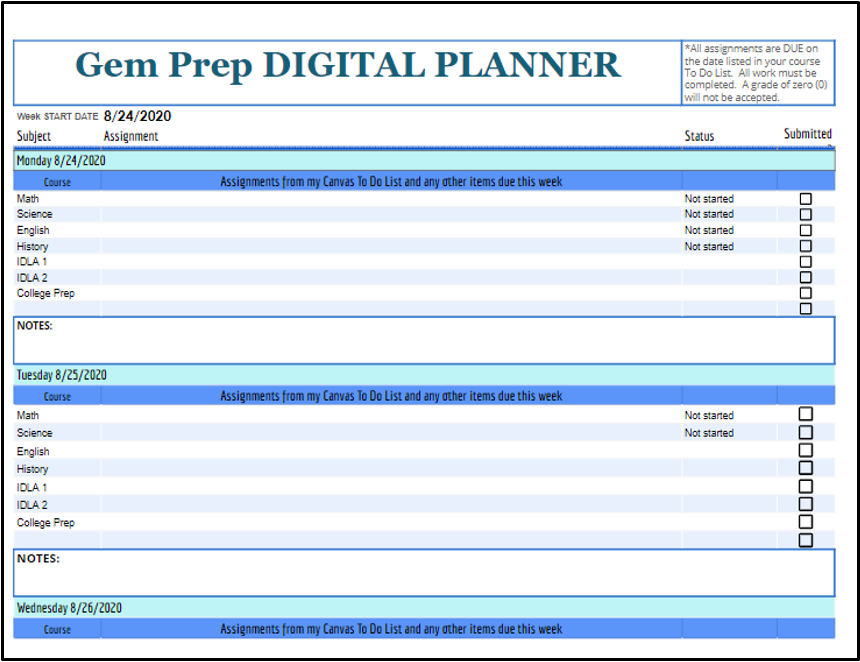Check the Submitted box for Monday Science
The width and height of the screenshot is (860, 662).
(805, 214)
